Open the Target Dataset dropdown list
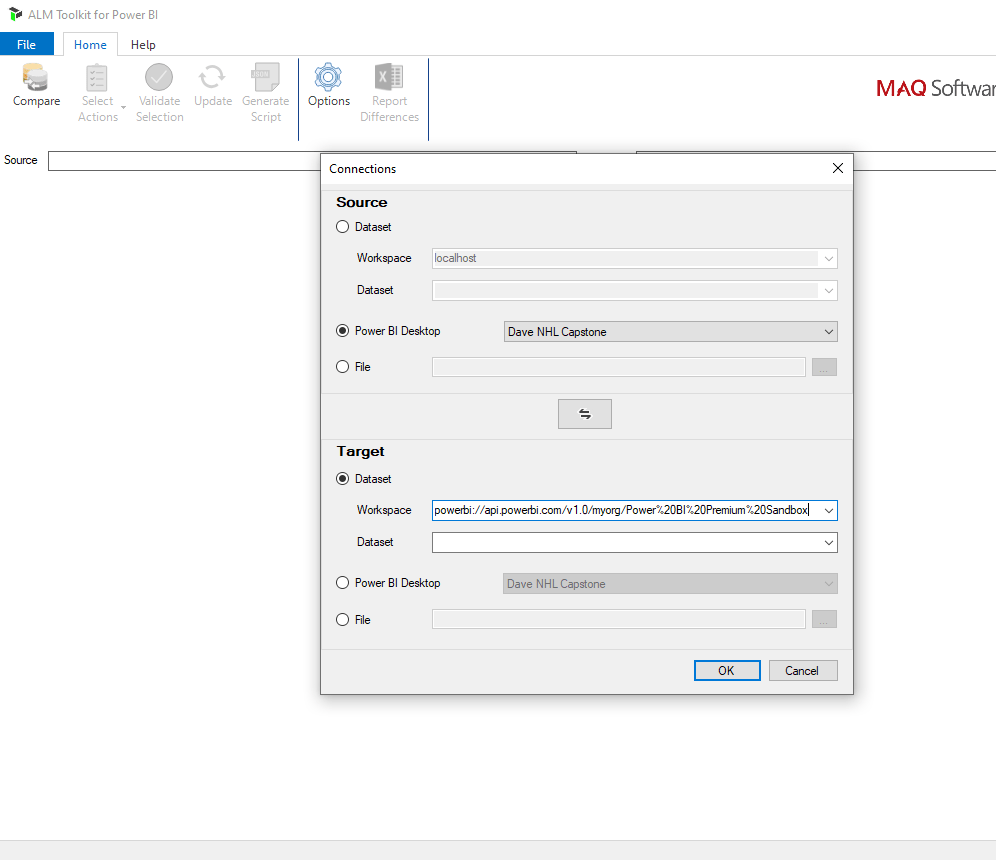This screenshot has height=860, width=996. tap(635, 542)
